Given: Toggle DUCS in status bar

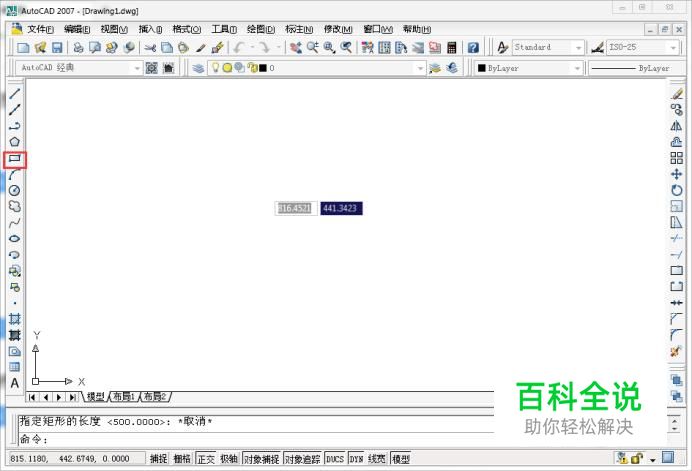Looking at the screenshot, I should 335,459.
